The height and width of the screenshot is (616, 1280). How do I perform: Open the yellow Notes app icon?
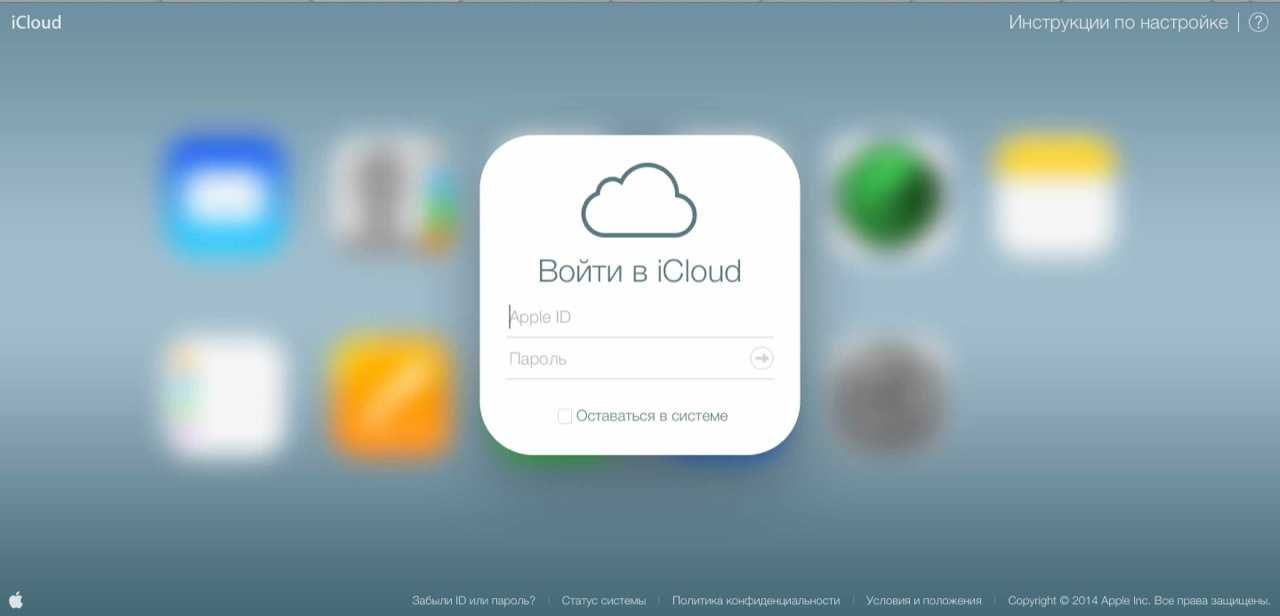coord(1054,196)
